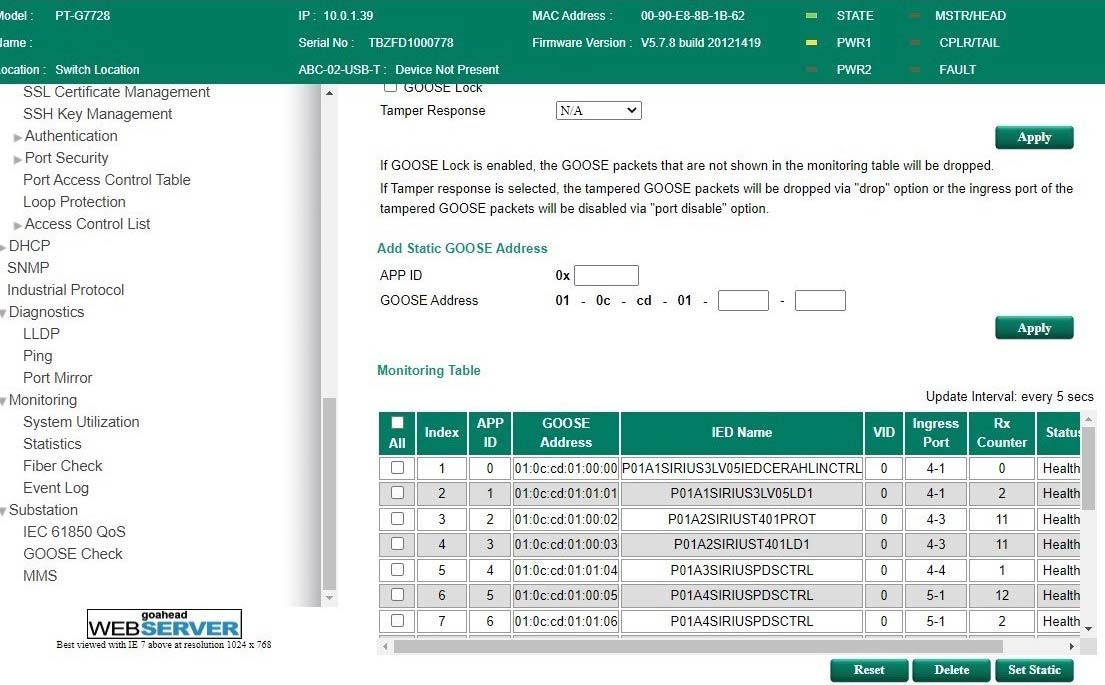Screen dimensions: 1105x685
Task: Click the last GOOSE Address octet field
Action: click(820, 300)
